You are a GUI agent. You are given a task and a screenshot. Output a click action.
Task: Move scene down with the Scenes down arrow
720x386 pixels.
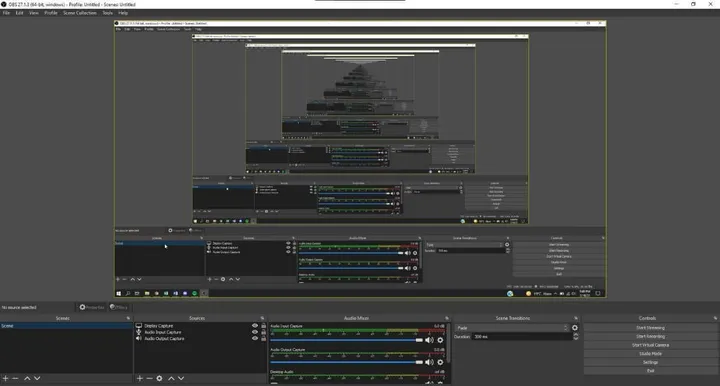(x=37, y=378)
